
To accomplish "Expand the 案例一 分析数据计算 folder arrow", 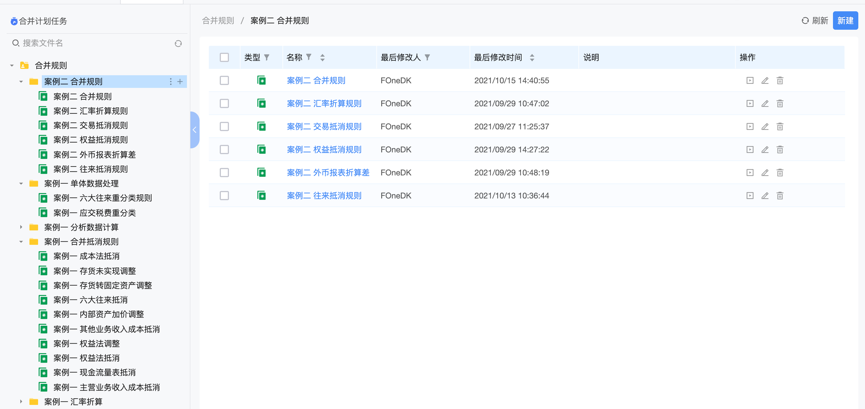I will tap(21, 227).
